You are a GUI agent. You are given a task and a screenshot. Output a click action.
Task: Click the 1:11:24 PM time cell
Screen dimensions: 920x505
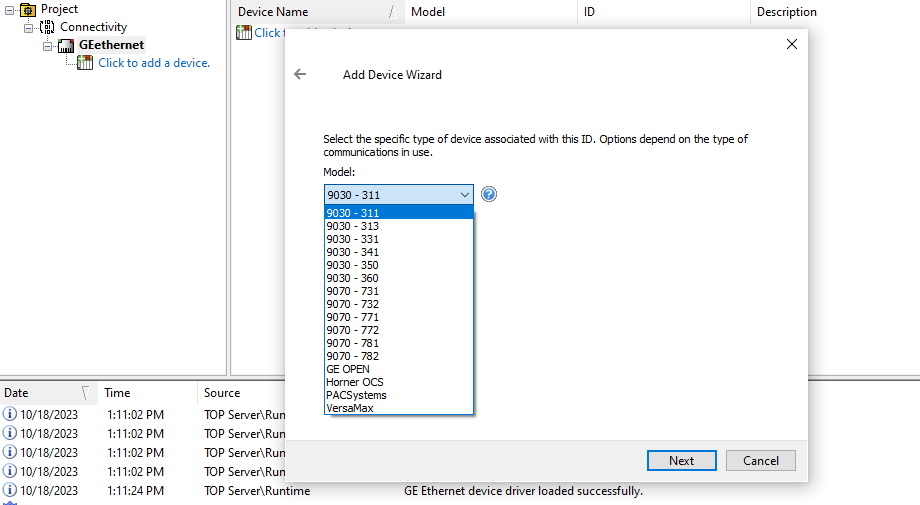[136, 490]
